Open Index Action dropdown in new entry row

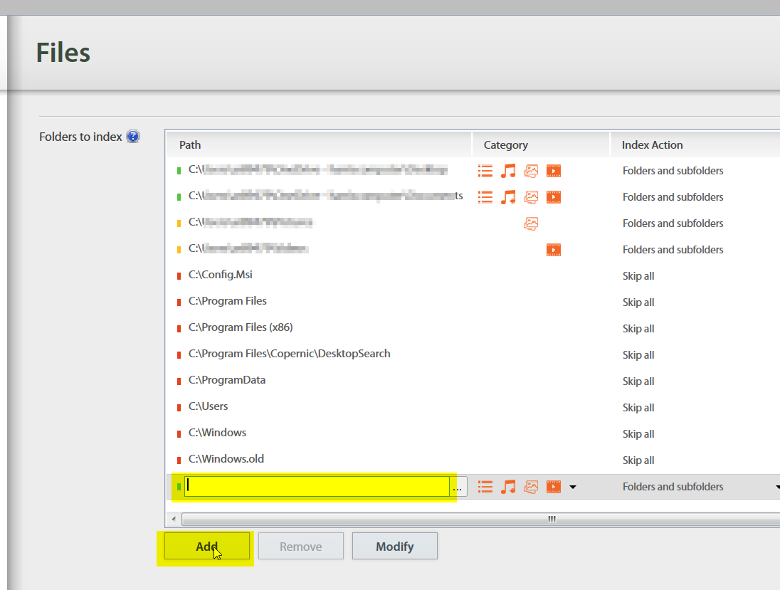pos(776,487)
